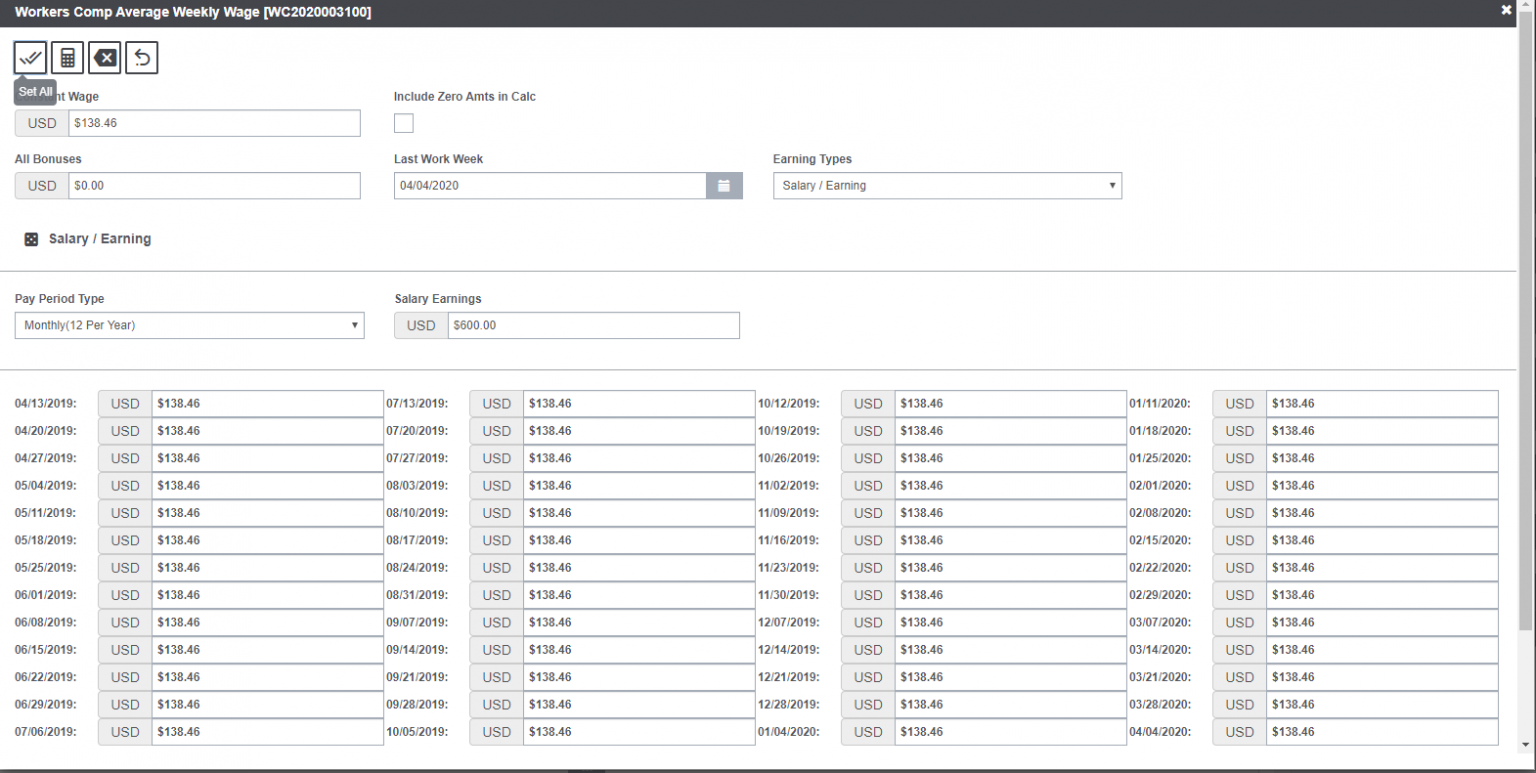Click the 10/12/2019 wage amount field
This screenshot has height=773, width=1536.
click(1010, 403)
